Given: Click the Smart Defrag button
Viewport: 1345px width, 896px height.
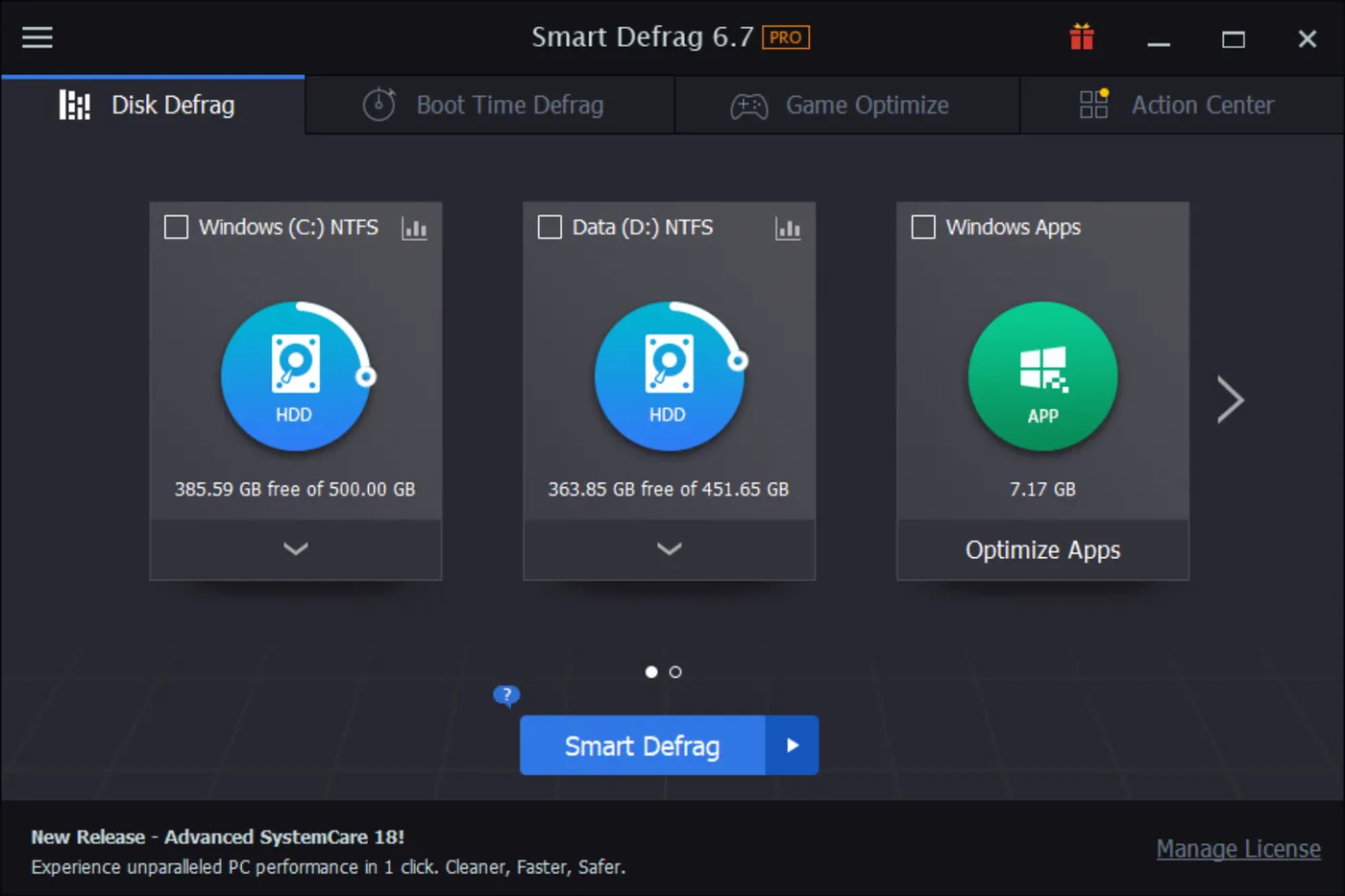Looking at the screenshot, I should tap(643, 745).
